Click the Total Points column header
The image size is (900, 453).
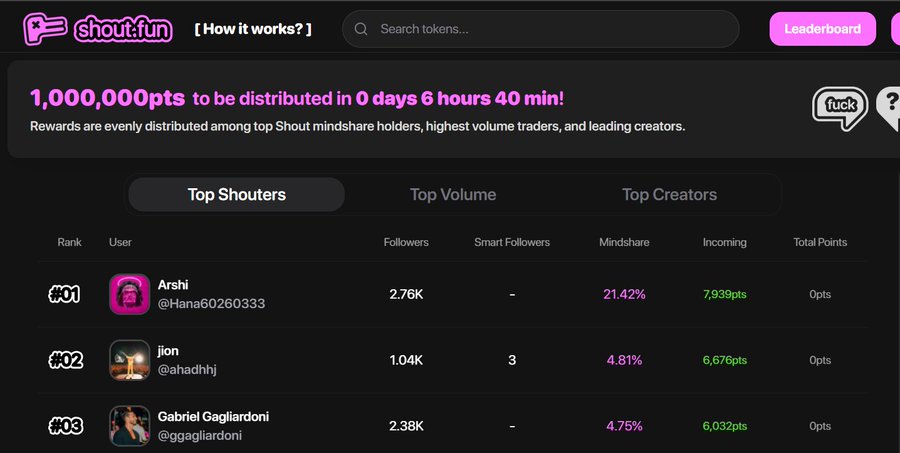click(820, 242)
